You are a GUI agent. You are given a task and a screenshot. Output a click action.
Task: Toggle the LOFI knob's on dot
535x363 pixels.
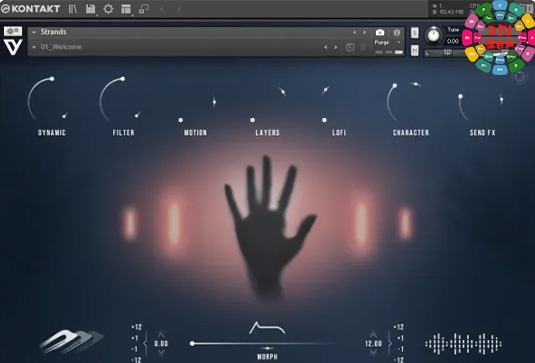click(324, 120)
